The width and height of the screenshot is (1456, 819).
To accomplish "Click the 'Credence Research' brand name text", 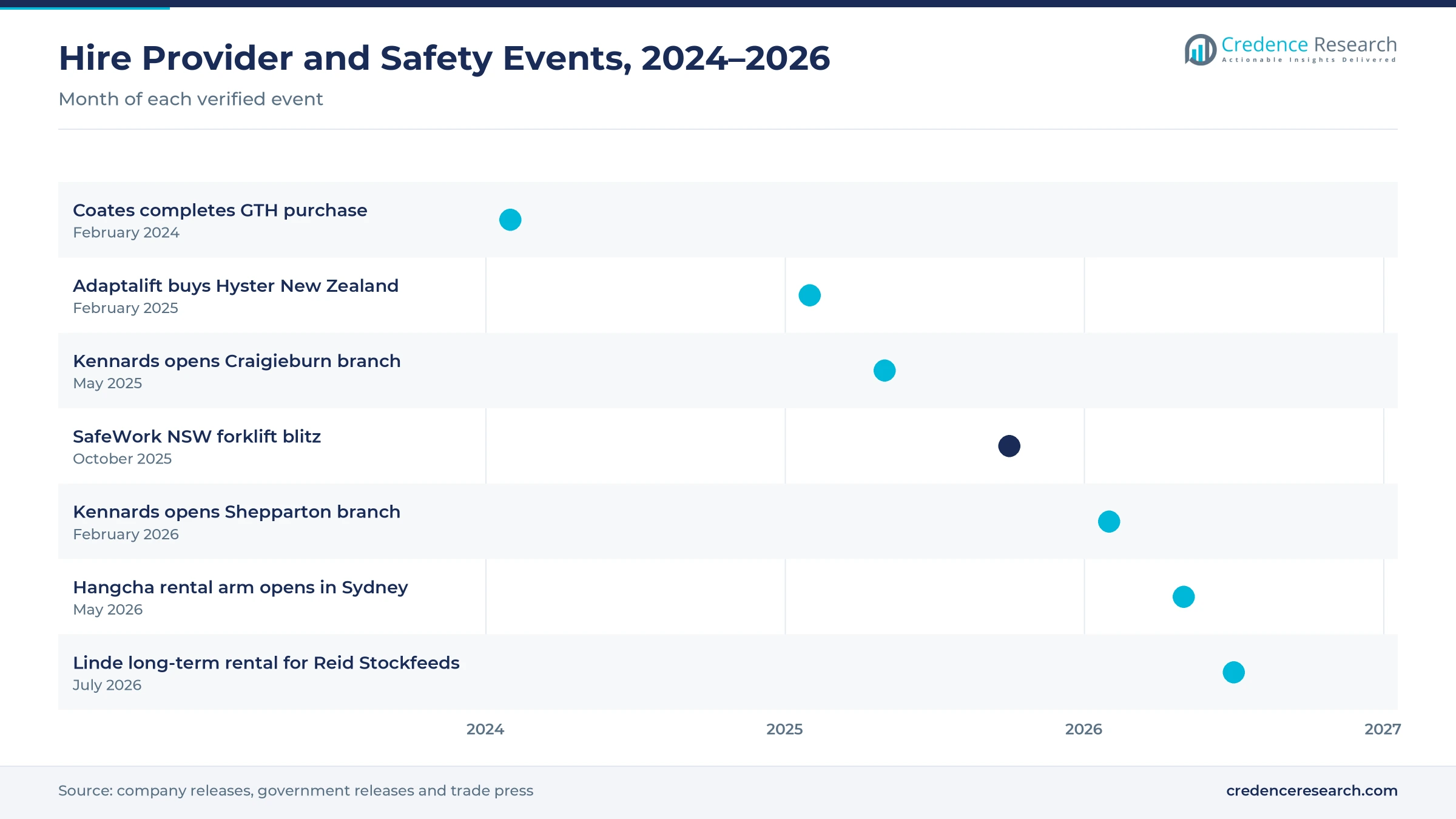I will coord(1309,44).
